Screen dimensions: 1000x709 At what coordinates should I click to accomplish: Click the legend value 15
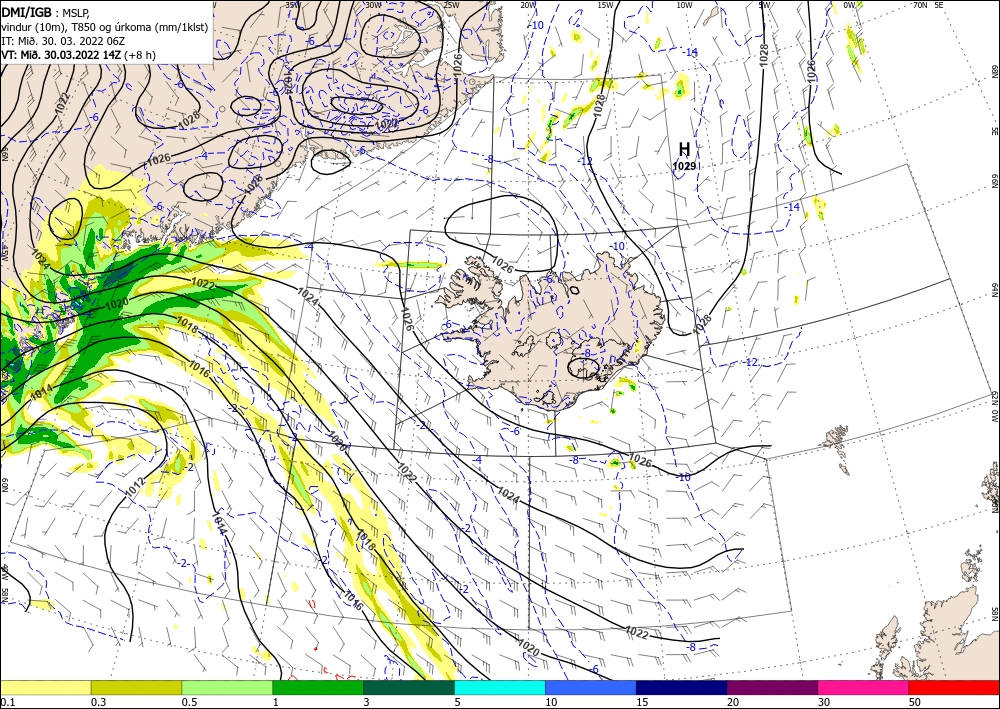click(x=642, y=702)
